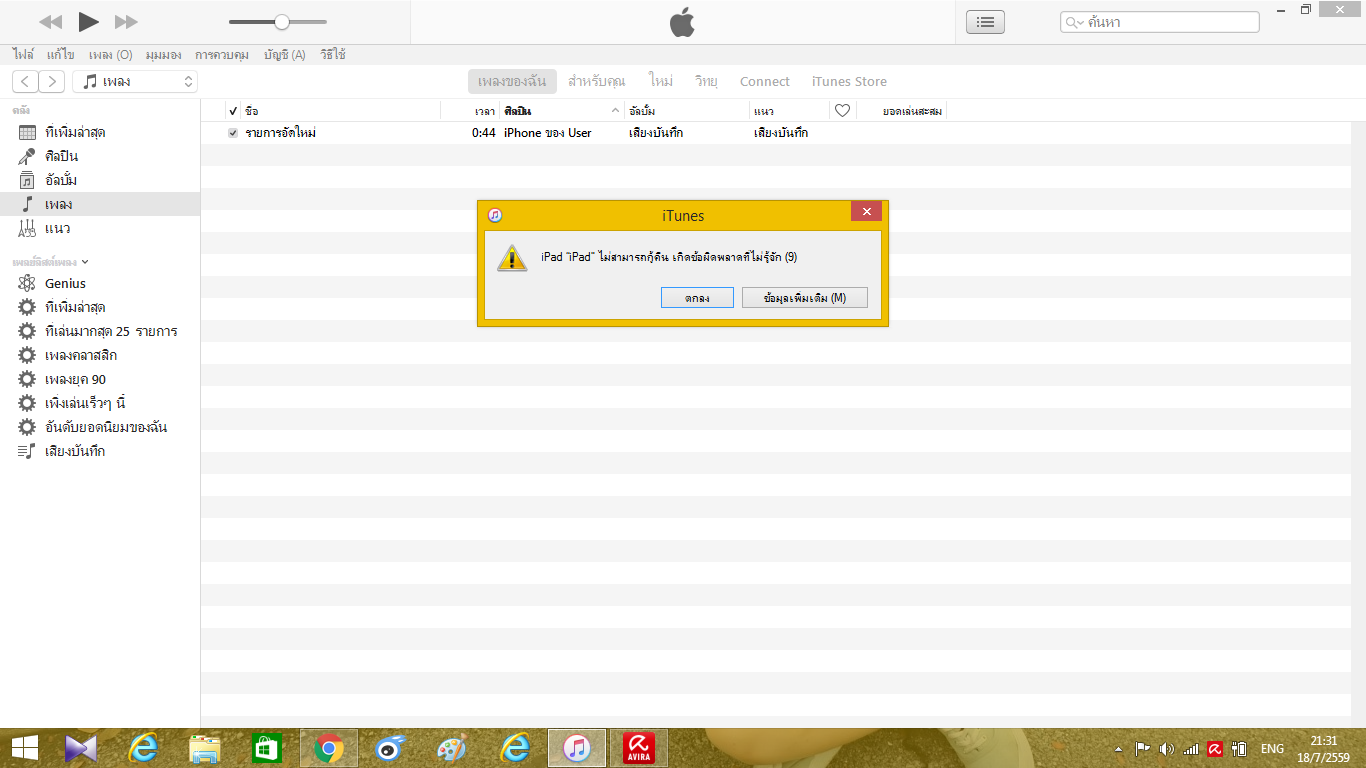Collapse the playlists section chevron in sidebar
Screen dimensions: 1366x768
point(85,261)
